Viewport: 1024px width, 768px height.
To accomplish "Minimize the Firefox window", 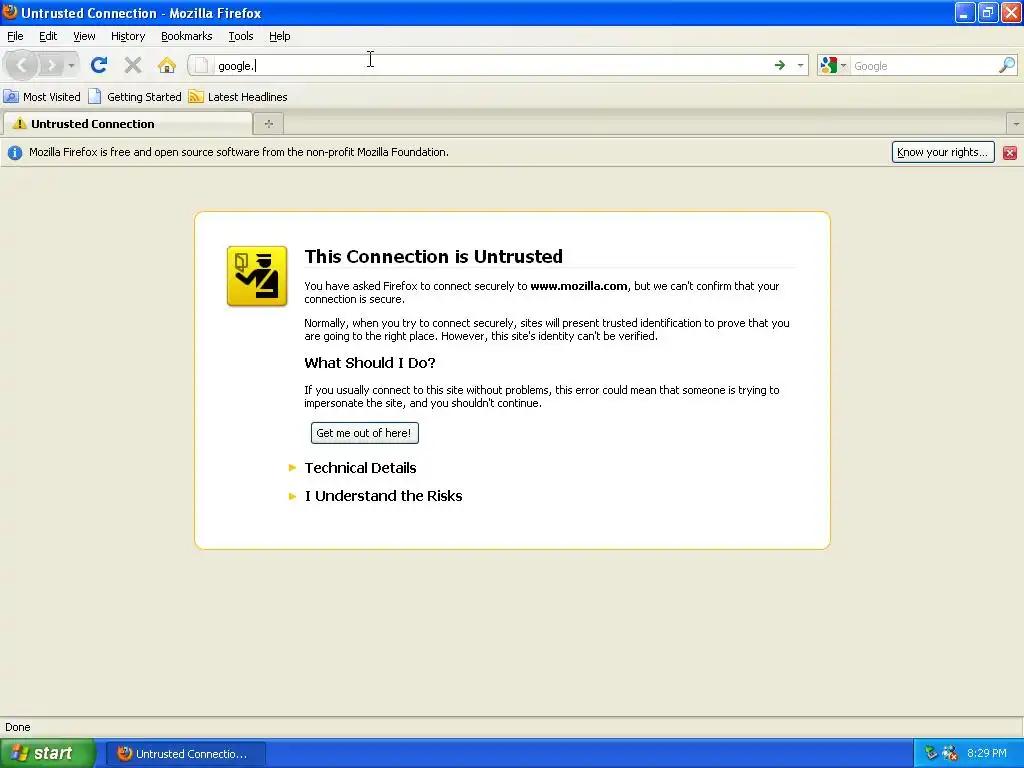I will pos(965,12).
